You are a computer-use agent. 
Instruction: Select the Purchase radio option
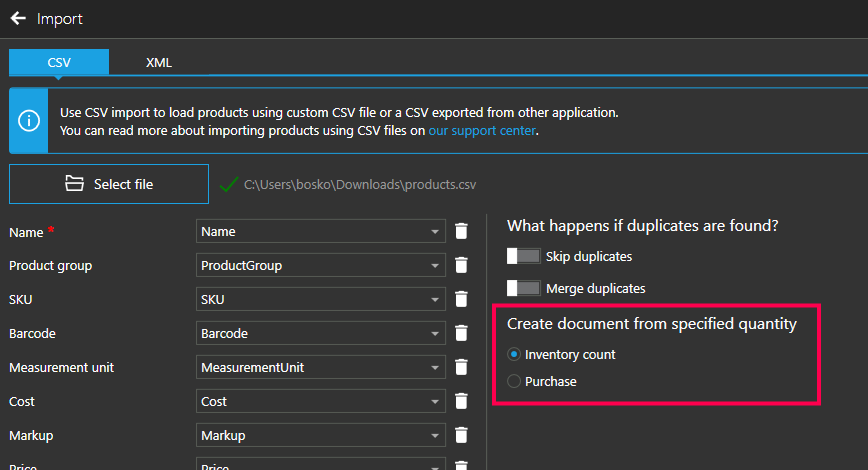click(x=515, y=381)
